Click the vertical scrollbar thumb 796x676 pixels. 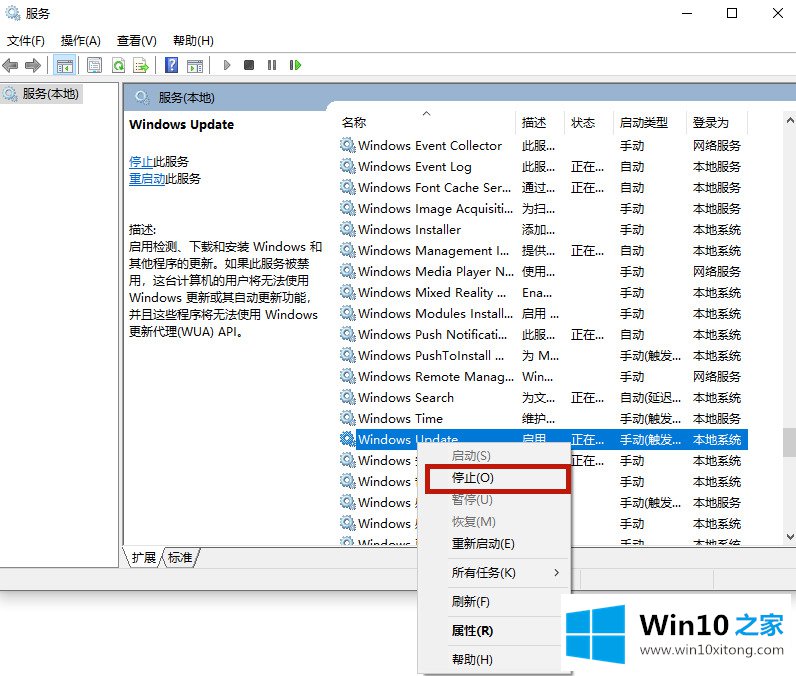(789, 443)
